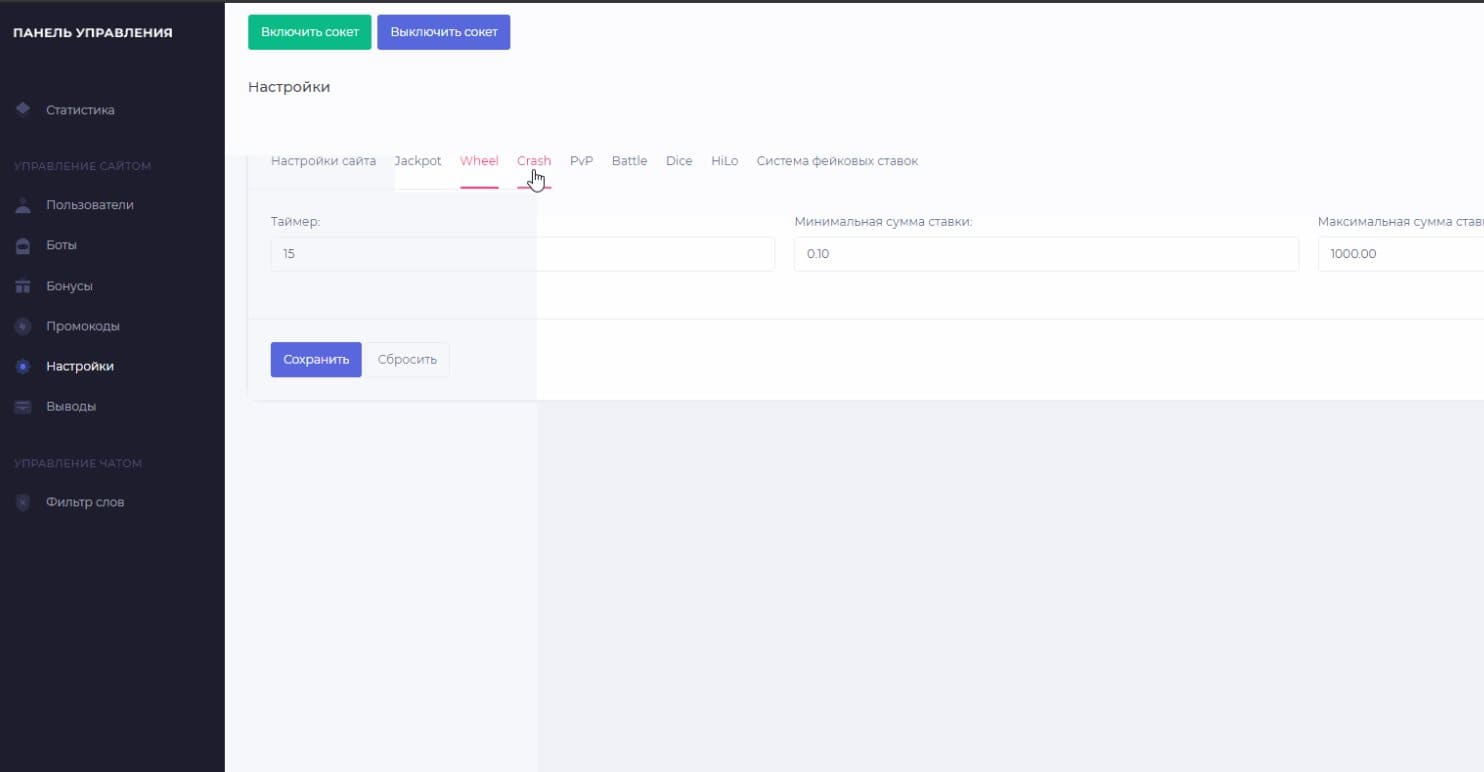Click the Промокоды icon
This screenshot has height=772, width=1484.
[x=23, y=326]
